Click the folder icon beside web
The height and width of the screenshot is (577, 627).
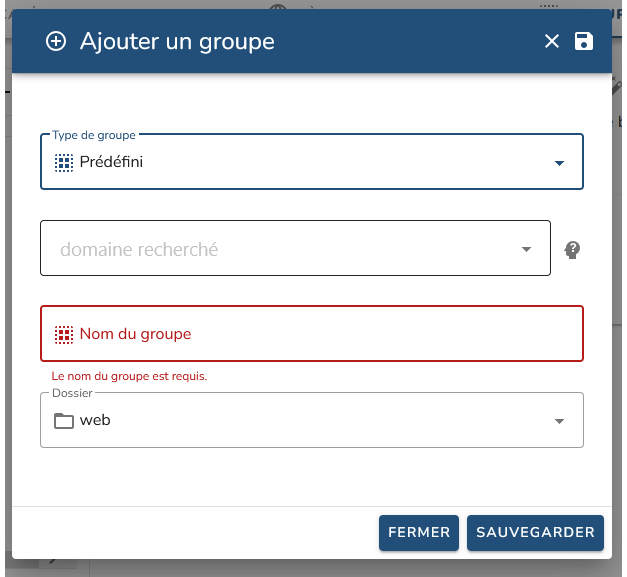[x=64, y=420]
